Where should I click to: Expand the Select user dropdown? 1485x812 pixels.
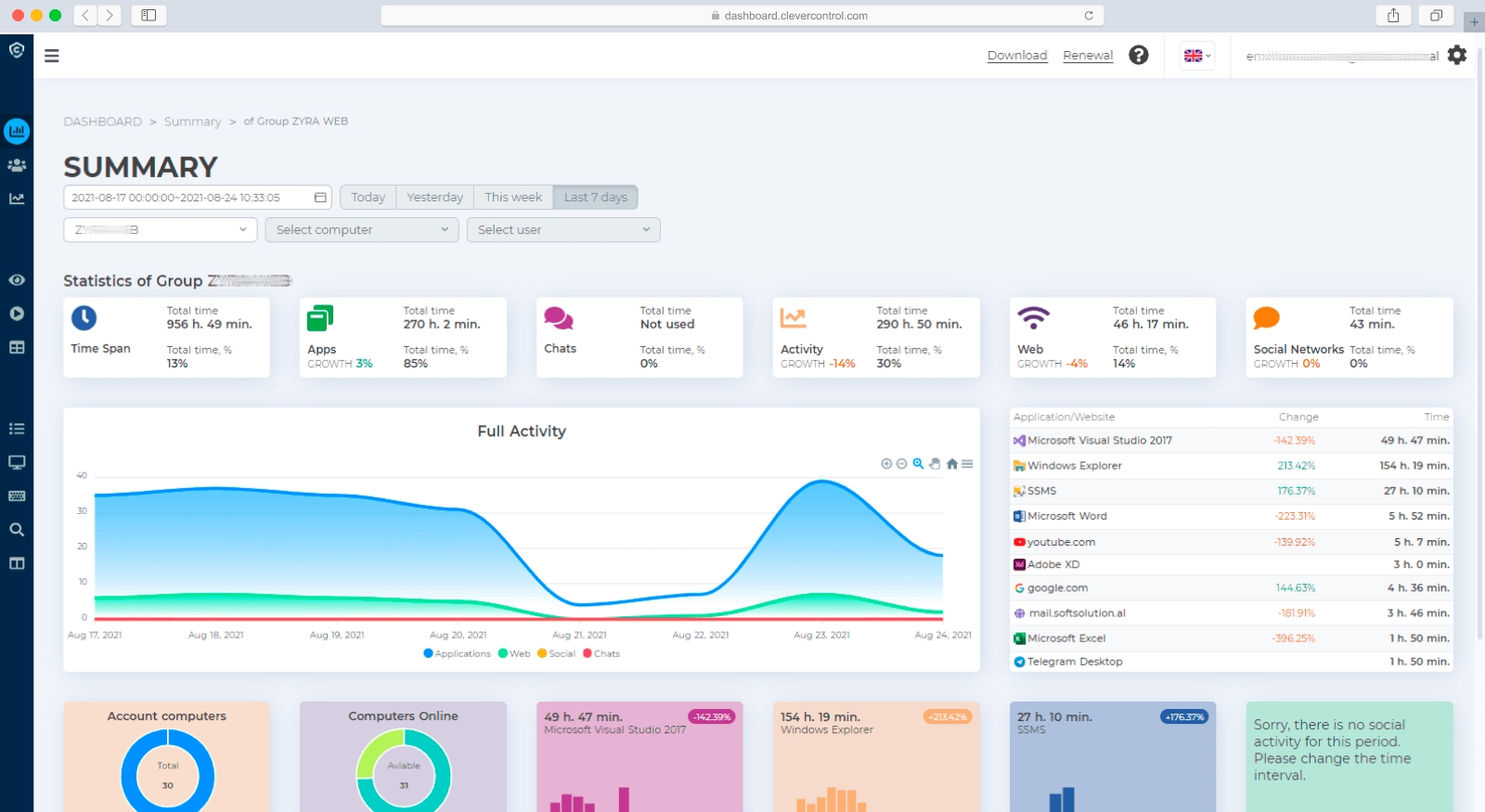point(563,230)
